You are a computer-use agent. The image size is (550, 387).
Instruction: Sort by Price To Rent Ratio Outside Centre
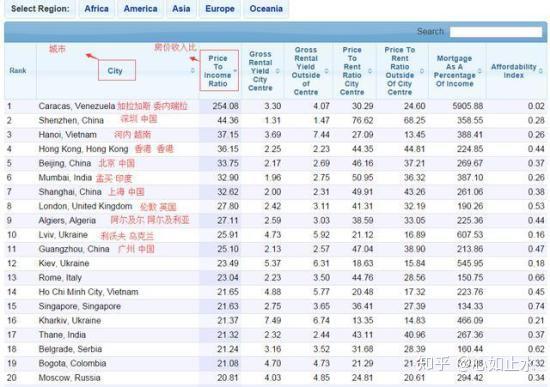tap(422, 71)
